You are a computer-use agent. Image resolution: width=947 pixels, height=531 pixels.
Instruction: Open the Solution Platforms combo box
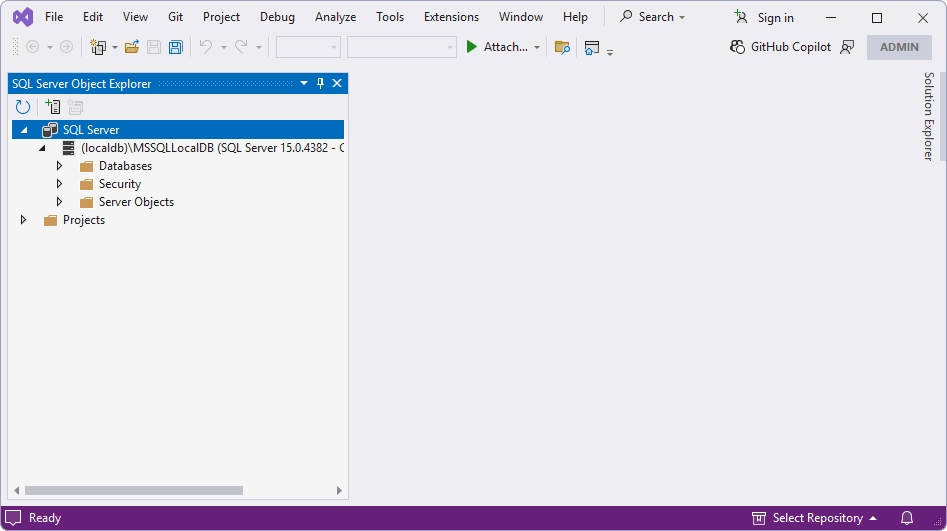(x=402, y=47)
